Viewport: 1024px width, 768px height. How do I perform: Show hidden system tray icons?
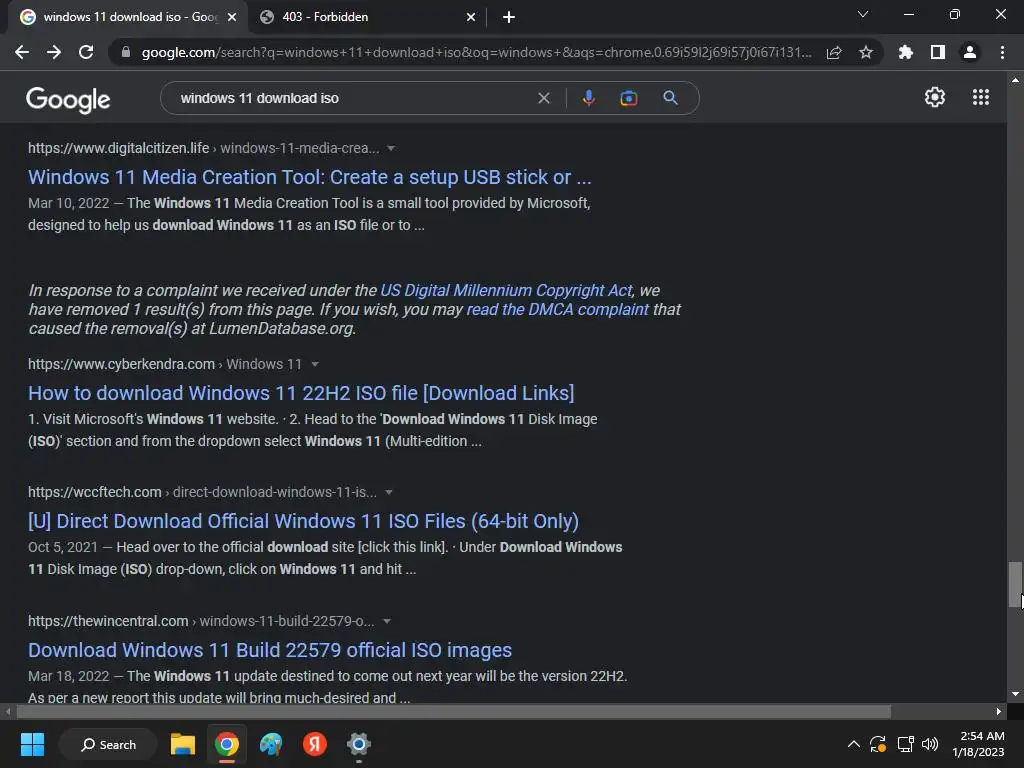point(854,744)
